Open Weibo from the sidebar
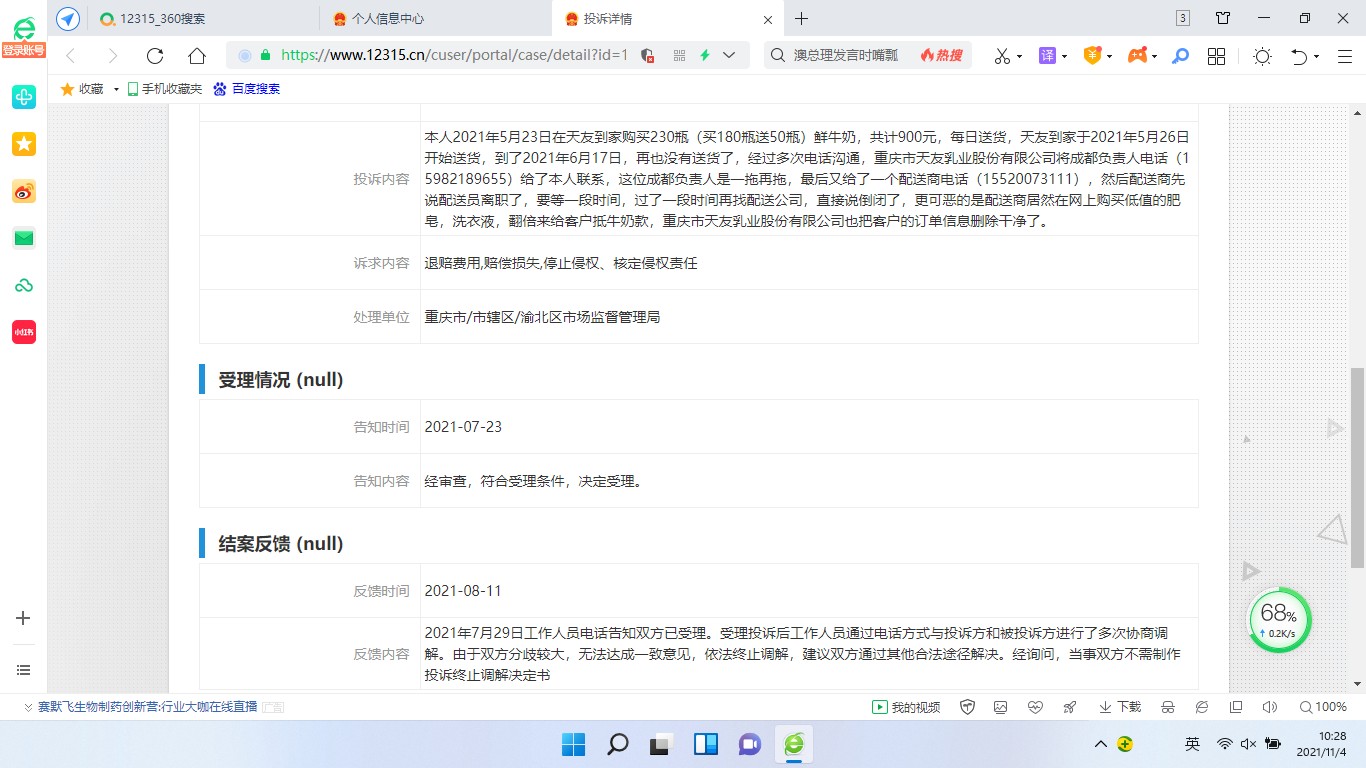Image resolution: width=1366 pixels, height=768 pixels. point(24,191)
